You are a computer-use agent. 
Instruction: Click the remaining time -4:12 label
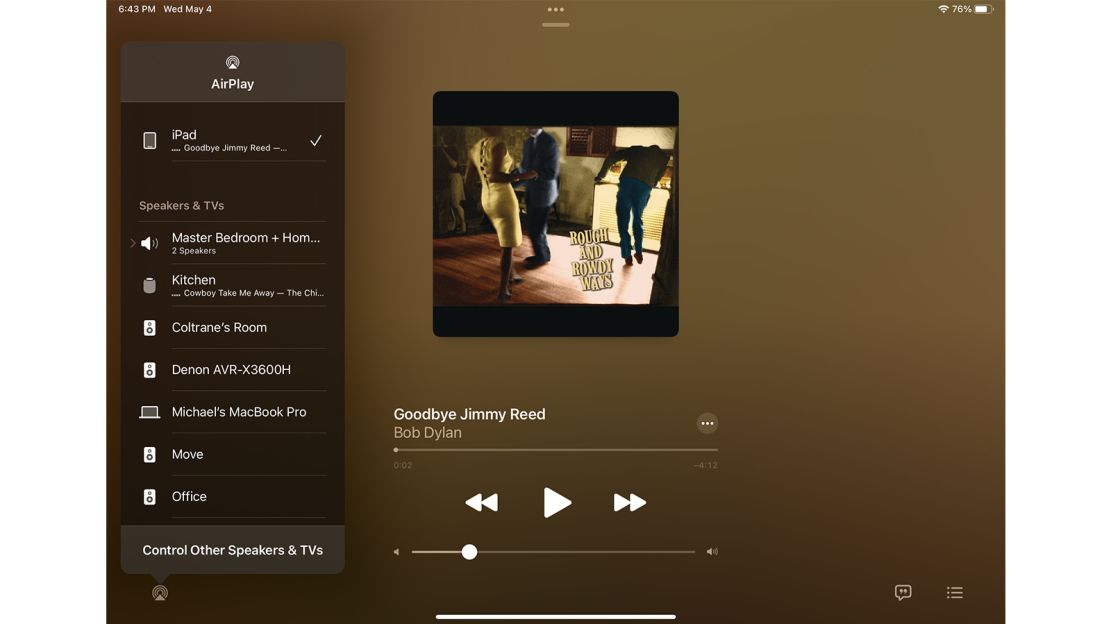tap(705, 465)
